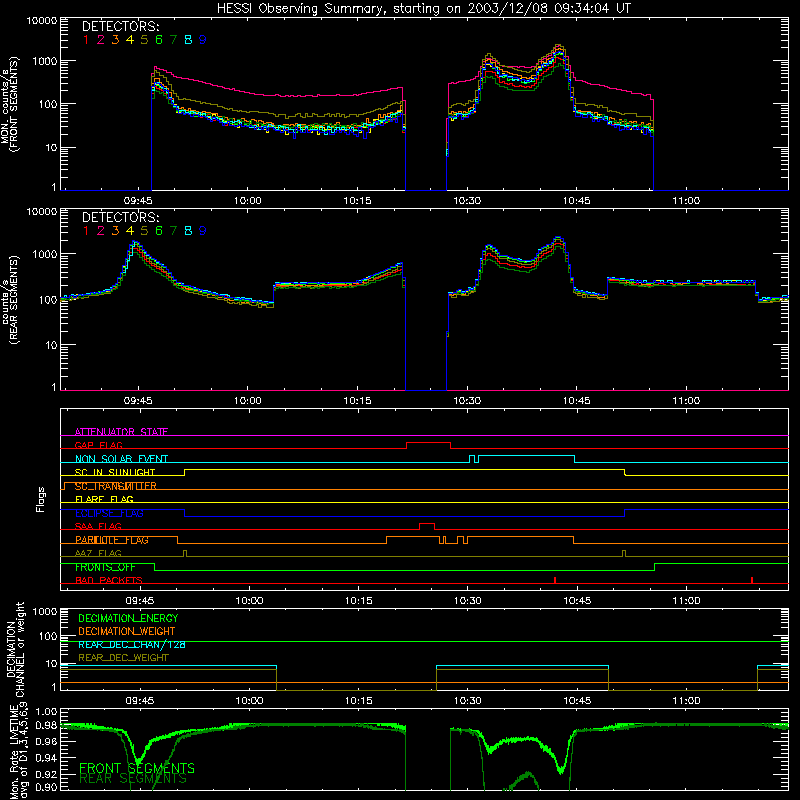Click the HESSI Observing Summary title text
The height and width of the screenshot is (800, 800).
pos(424,8)
